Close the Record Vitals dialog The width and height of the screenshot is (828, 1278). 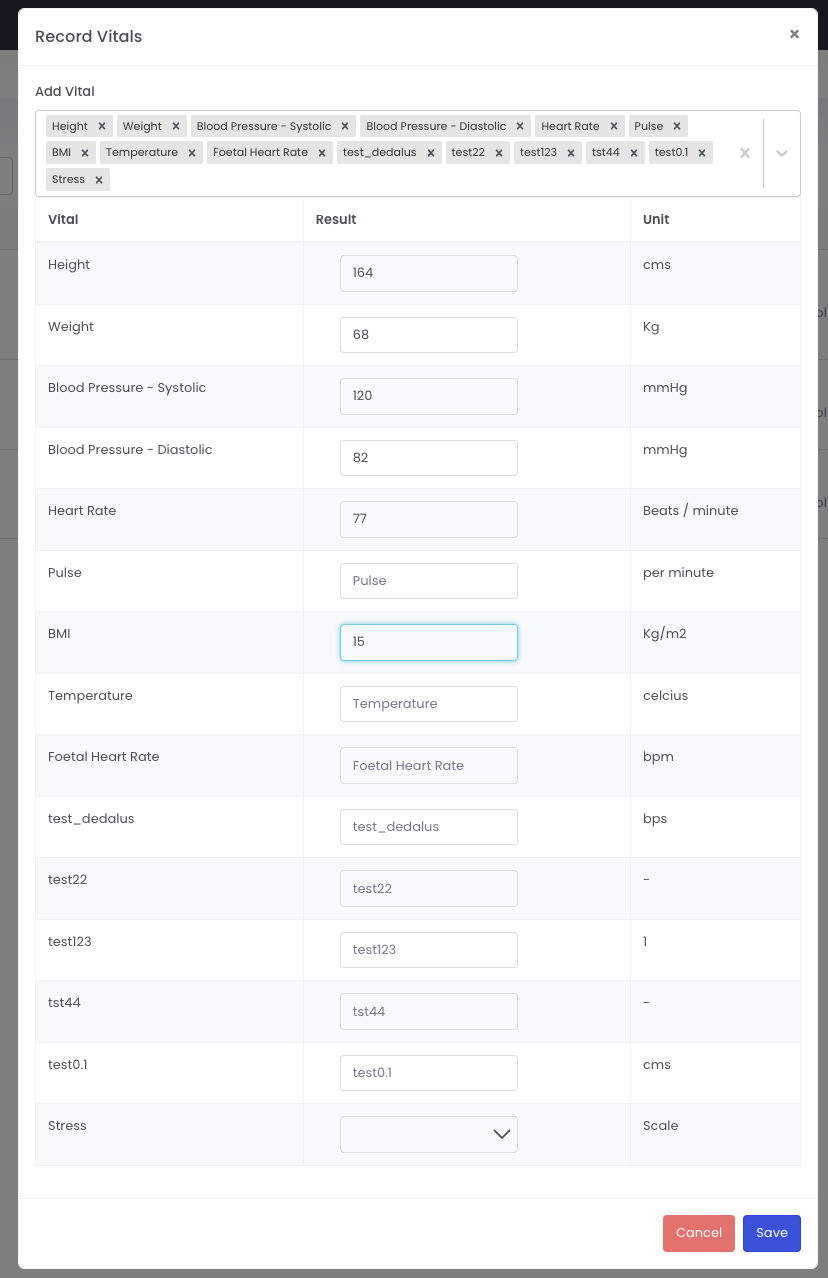tap(794, 34)
